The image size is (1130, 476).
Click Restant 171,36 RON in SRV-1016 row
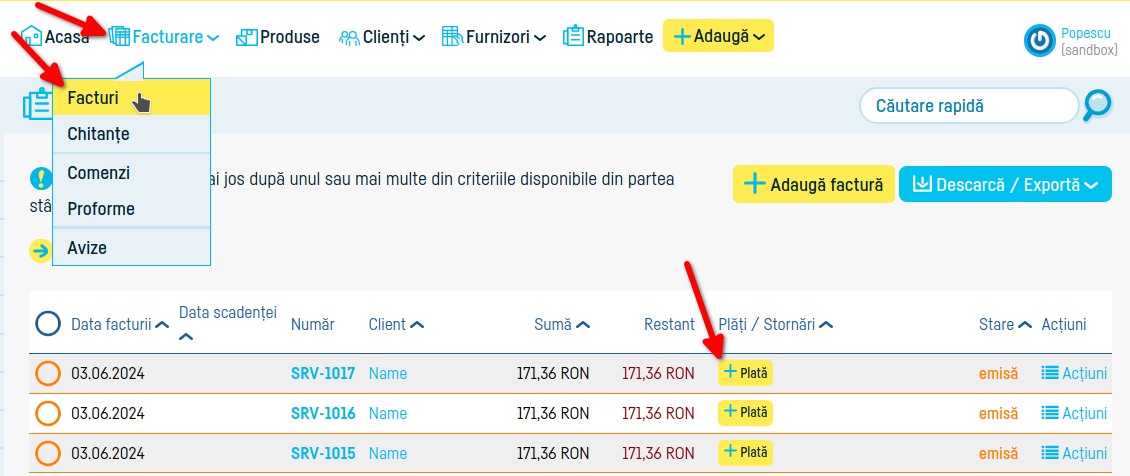(x=658, y=413)
